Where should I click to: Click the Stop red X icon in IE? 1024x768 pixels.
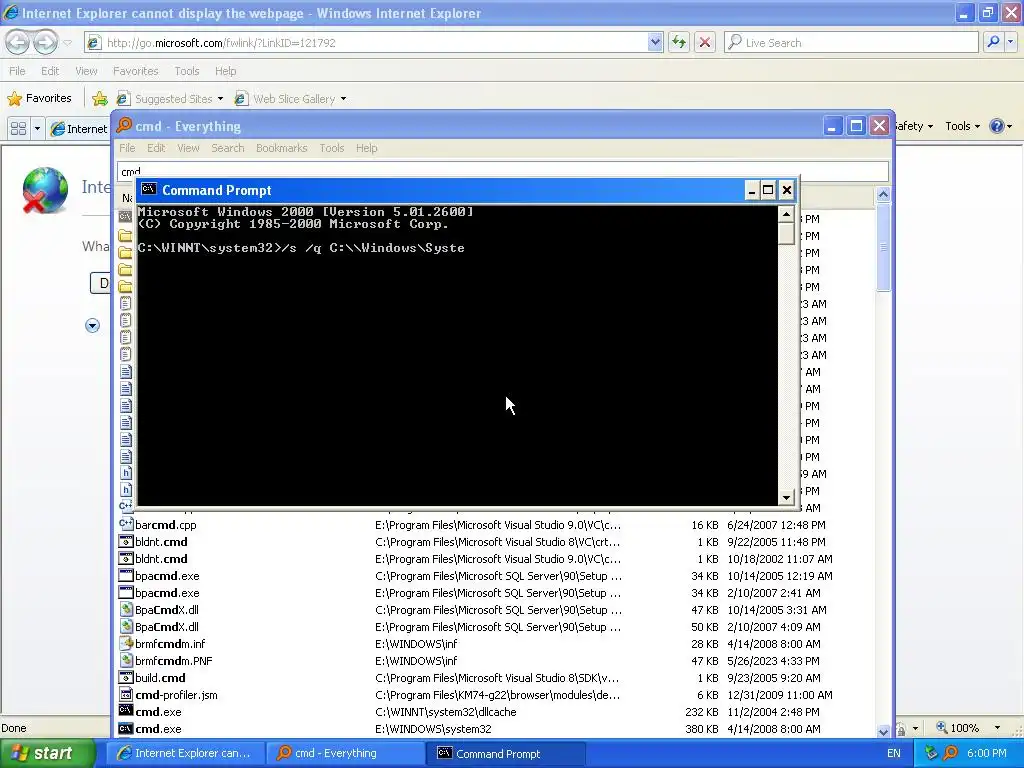[x=705, y=42]
